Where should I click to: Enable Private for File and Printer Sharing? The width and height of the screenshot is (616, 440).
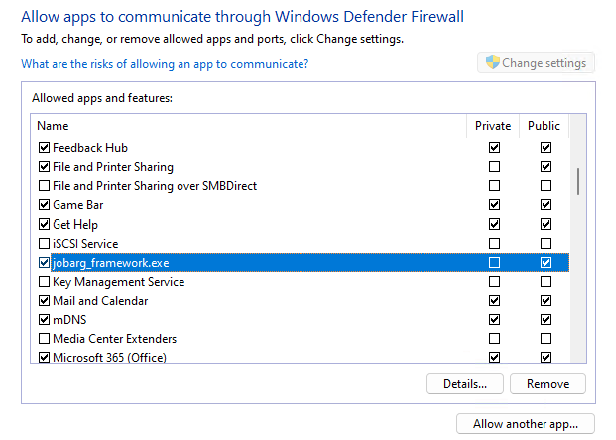pos(494,167)
